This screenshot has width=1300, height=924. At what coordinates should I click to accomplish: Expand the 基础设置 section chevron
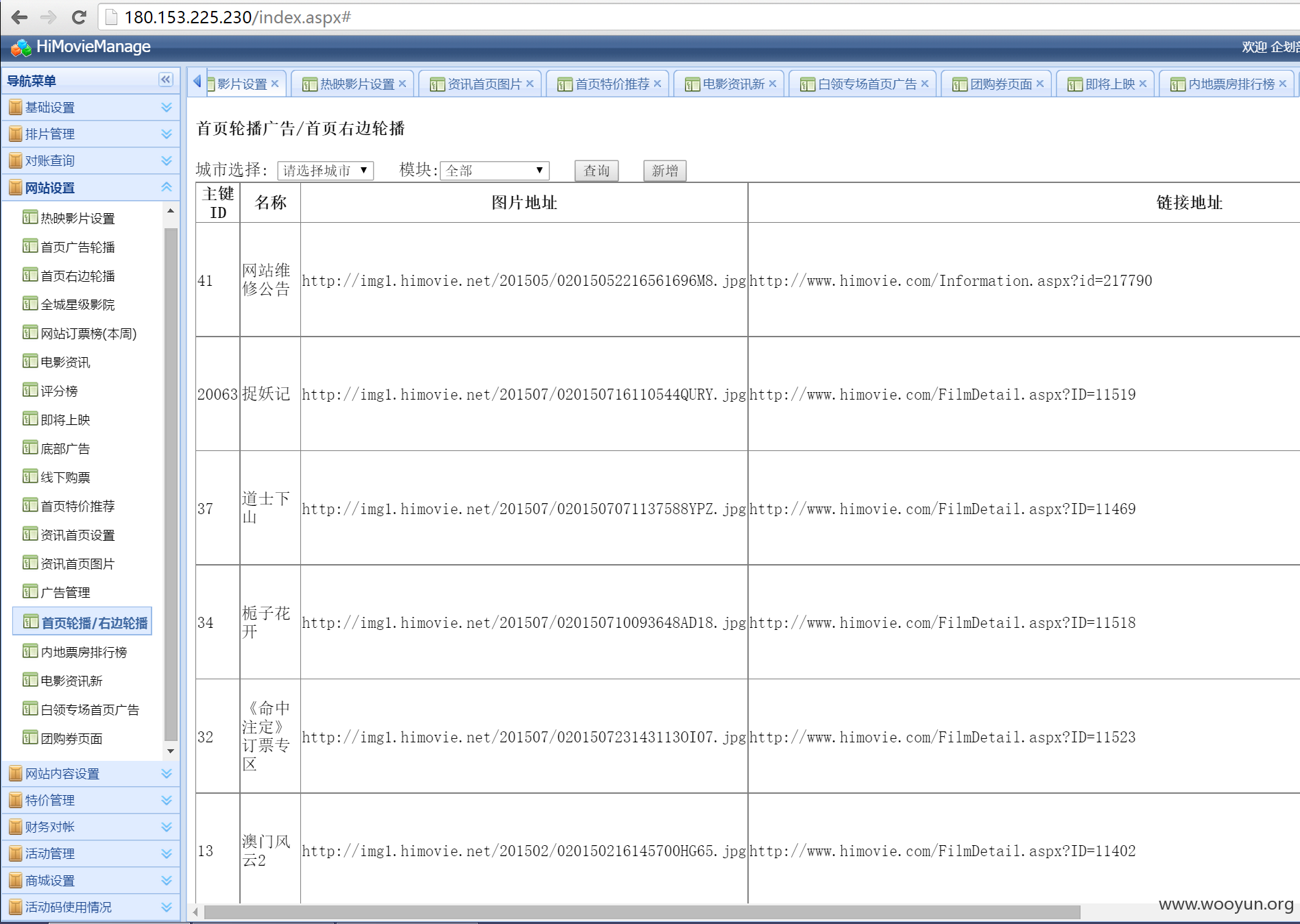[x=166, y=107]
